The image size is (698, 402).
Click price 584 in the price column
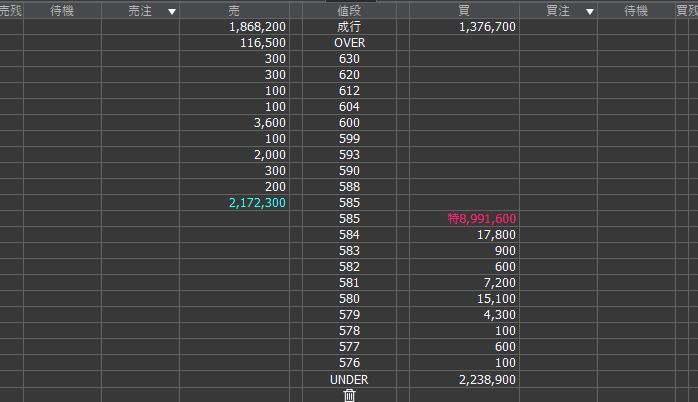click(x=349, y=235)
